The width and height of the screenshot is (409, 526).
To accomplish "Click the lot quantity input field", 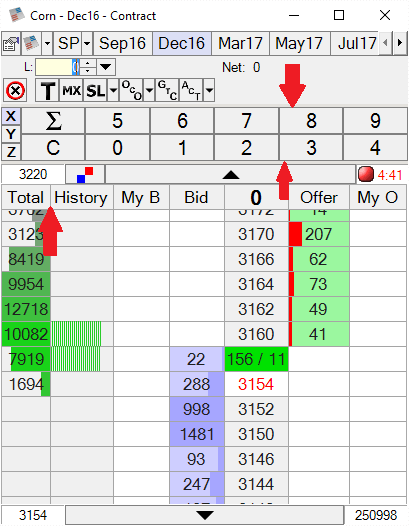I will point(57,67).
